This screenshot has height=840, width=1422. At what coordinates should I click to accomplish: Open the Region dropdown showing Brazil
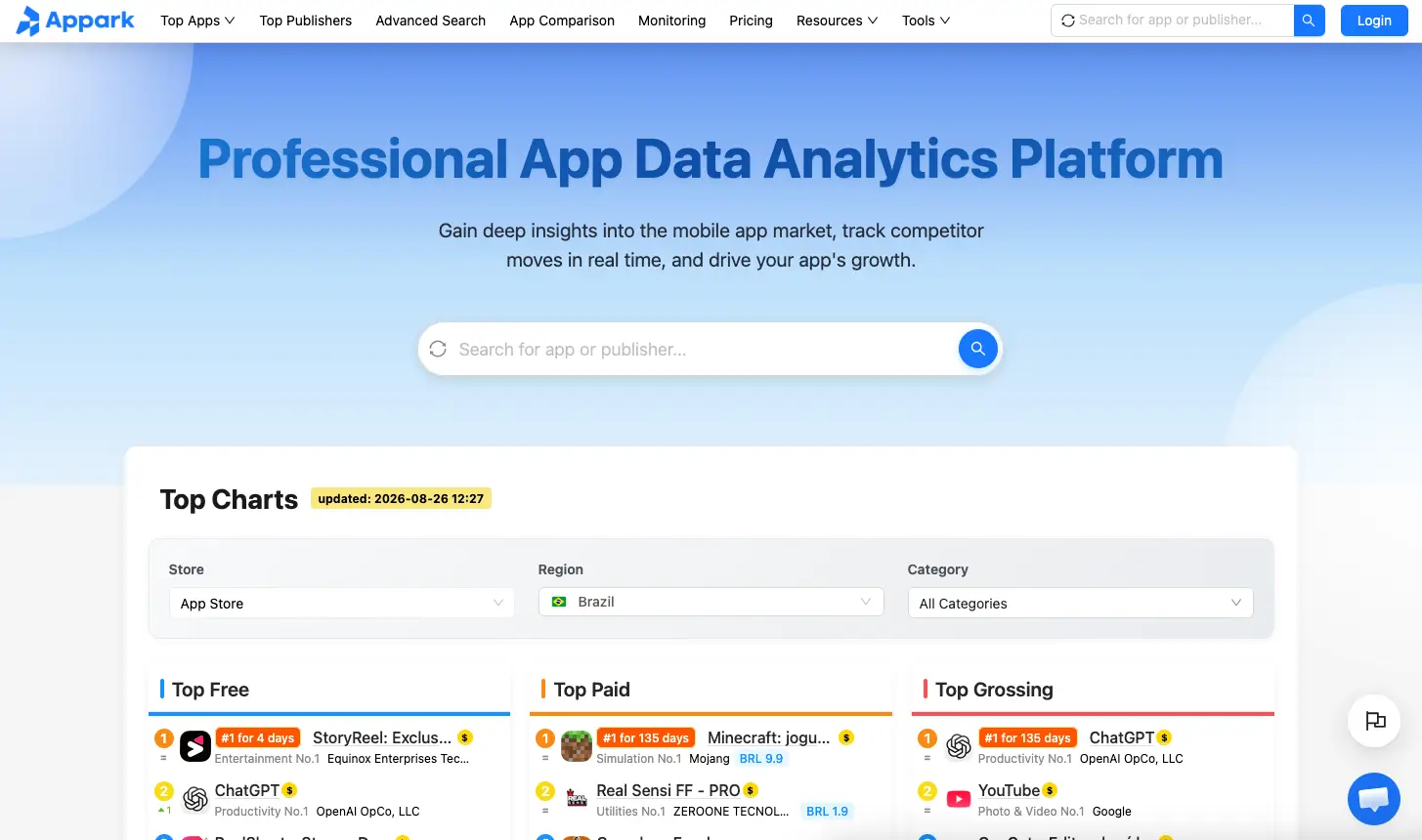click(x=711, y=602)
